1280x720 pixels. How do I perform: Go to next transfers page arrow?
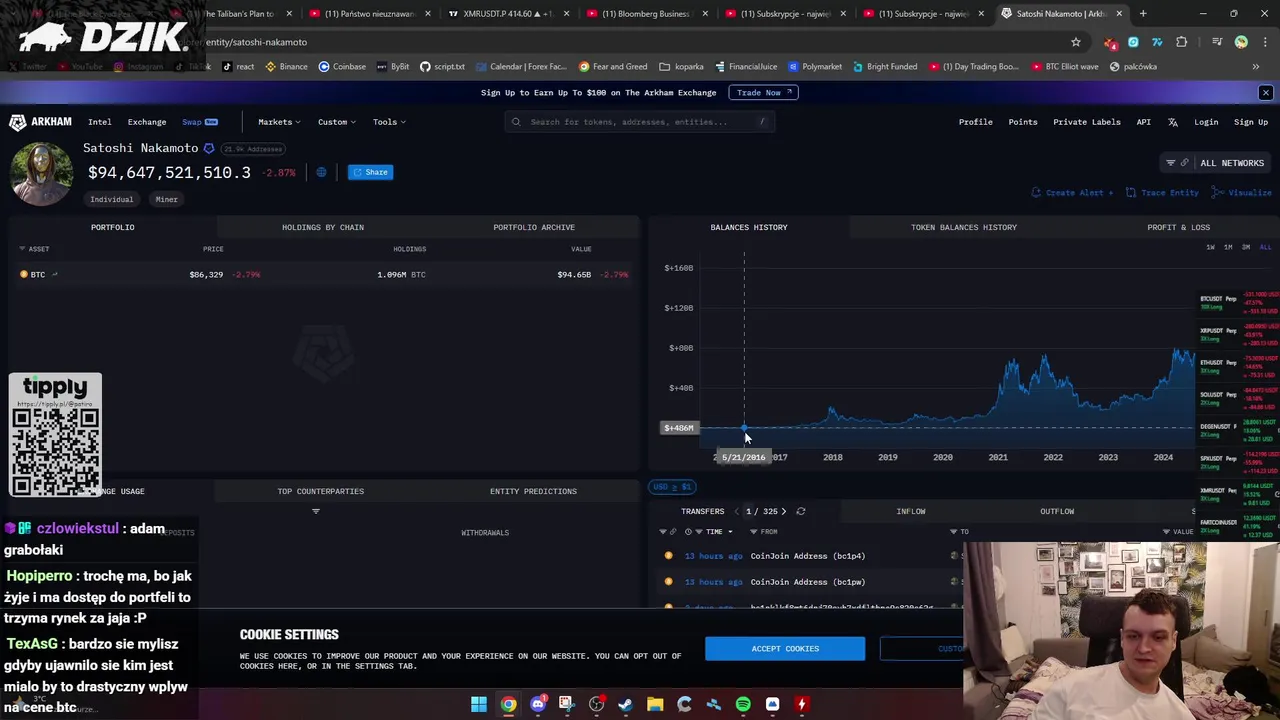[x=783, y=511]
